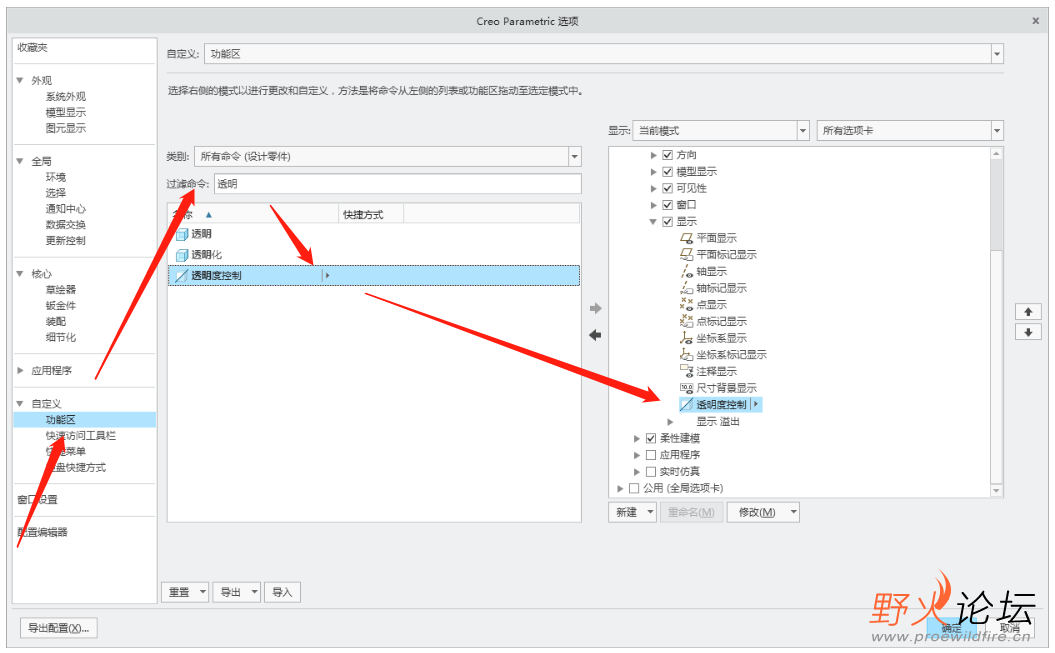The width and height of the screenshot is (1055, 653).
Task: Click the 尺寸背景显示 icon
Action: [686, 388]
